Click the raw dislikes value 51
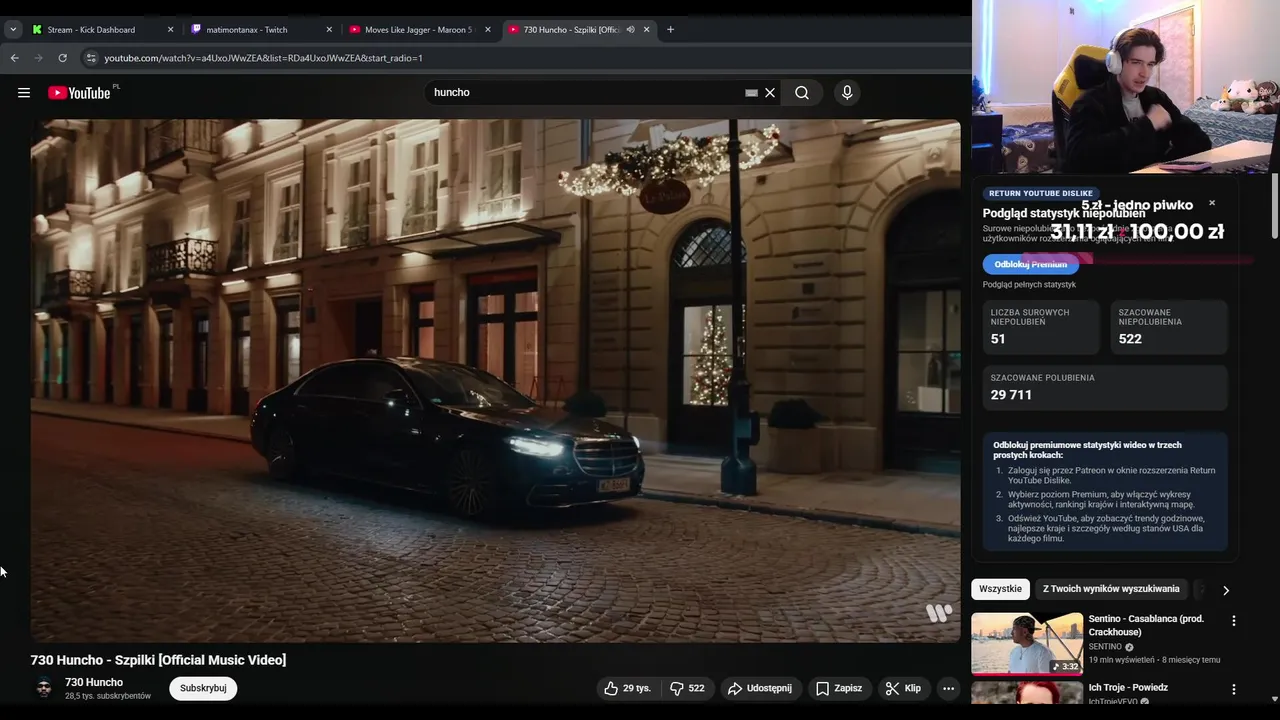1280x720 pixels. click(x=998, y=339)
